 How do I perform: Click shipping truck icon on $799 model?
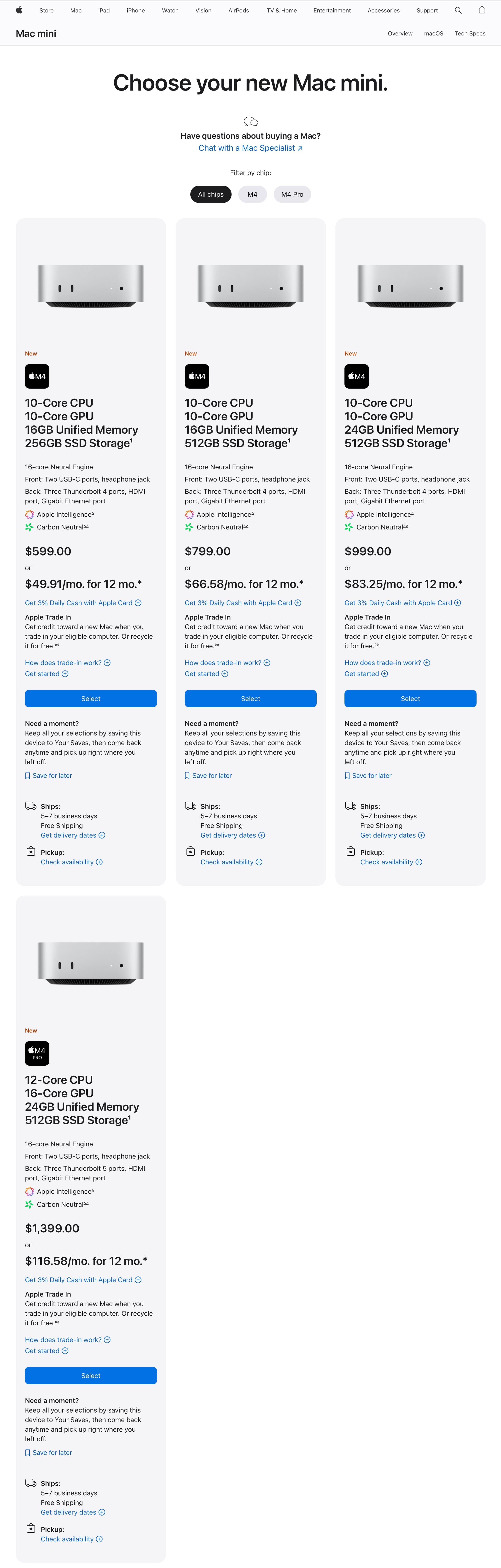pyautogui.click(x=190, y=806)
